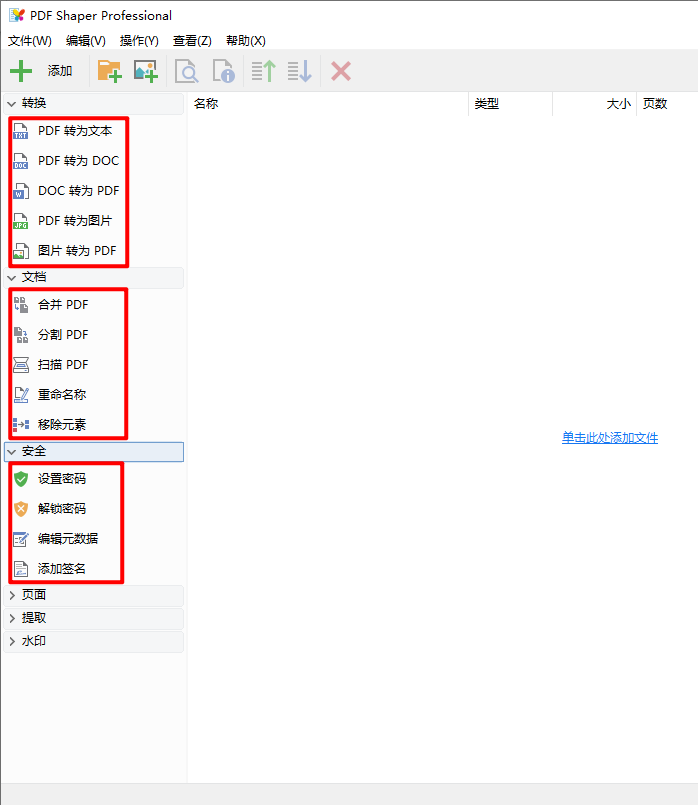This screenshot has height=805, width=698.
Task: Click the File info toolbar icon
Action: 224,71
